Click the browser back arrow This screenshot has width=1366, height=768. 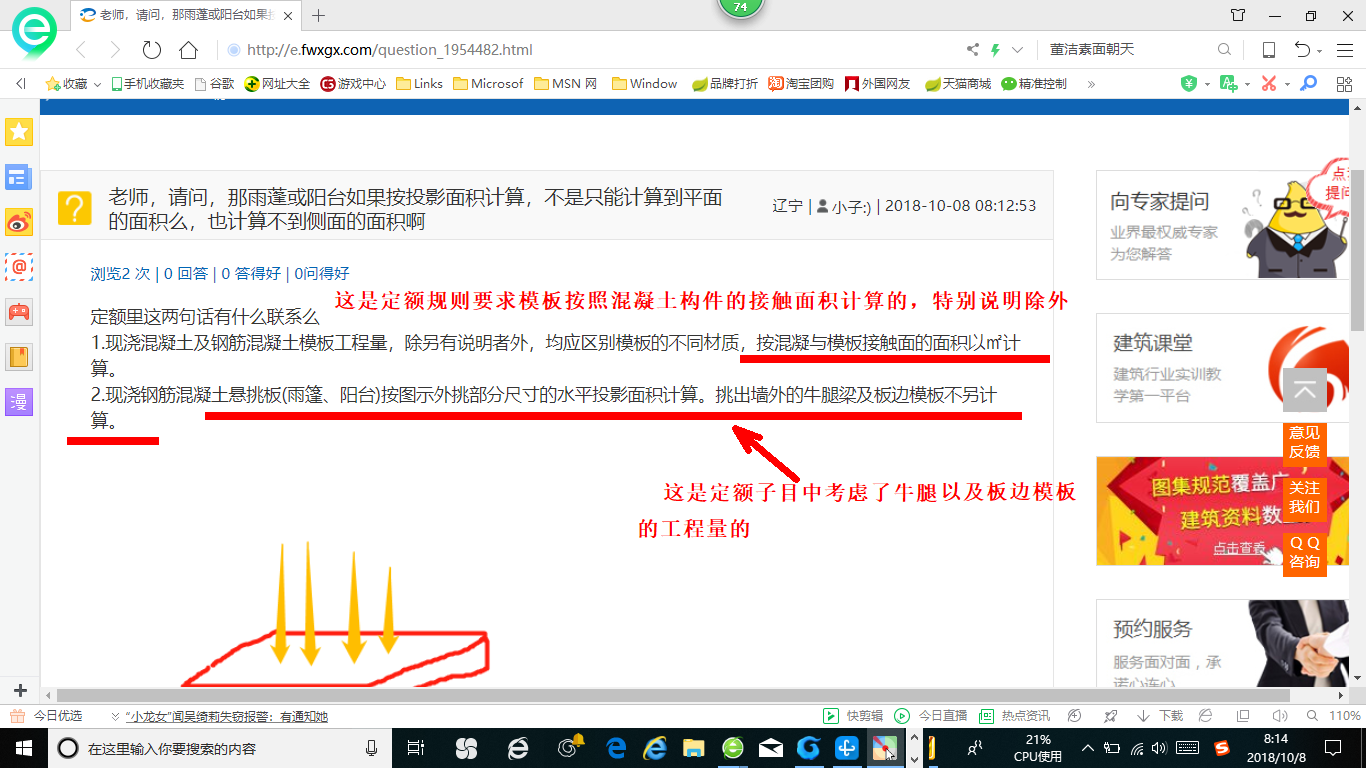[81, 50]
